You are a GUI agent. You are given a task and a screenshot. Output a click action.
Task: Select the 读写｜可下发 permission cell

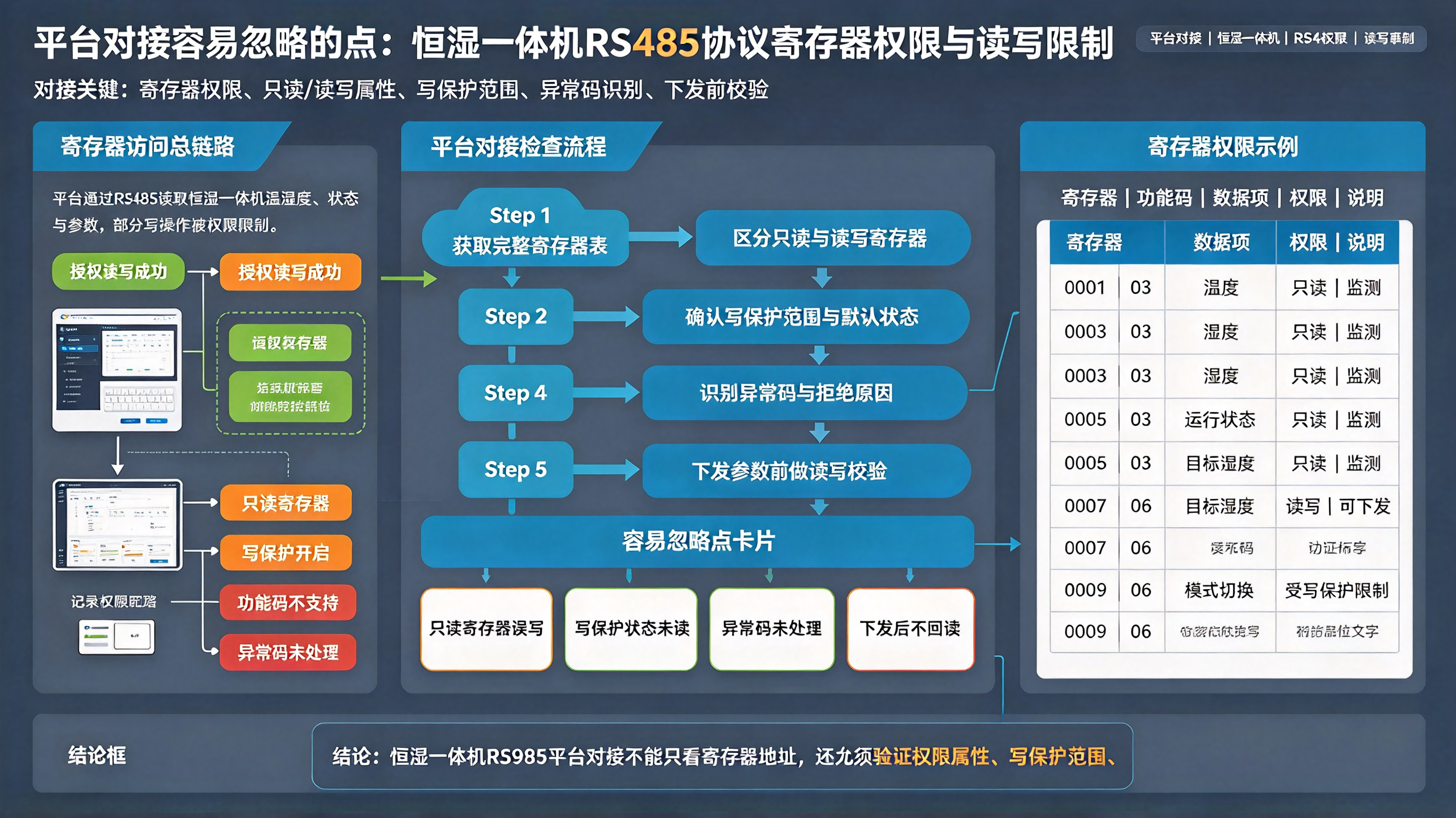(x=1337, y=506)
